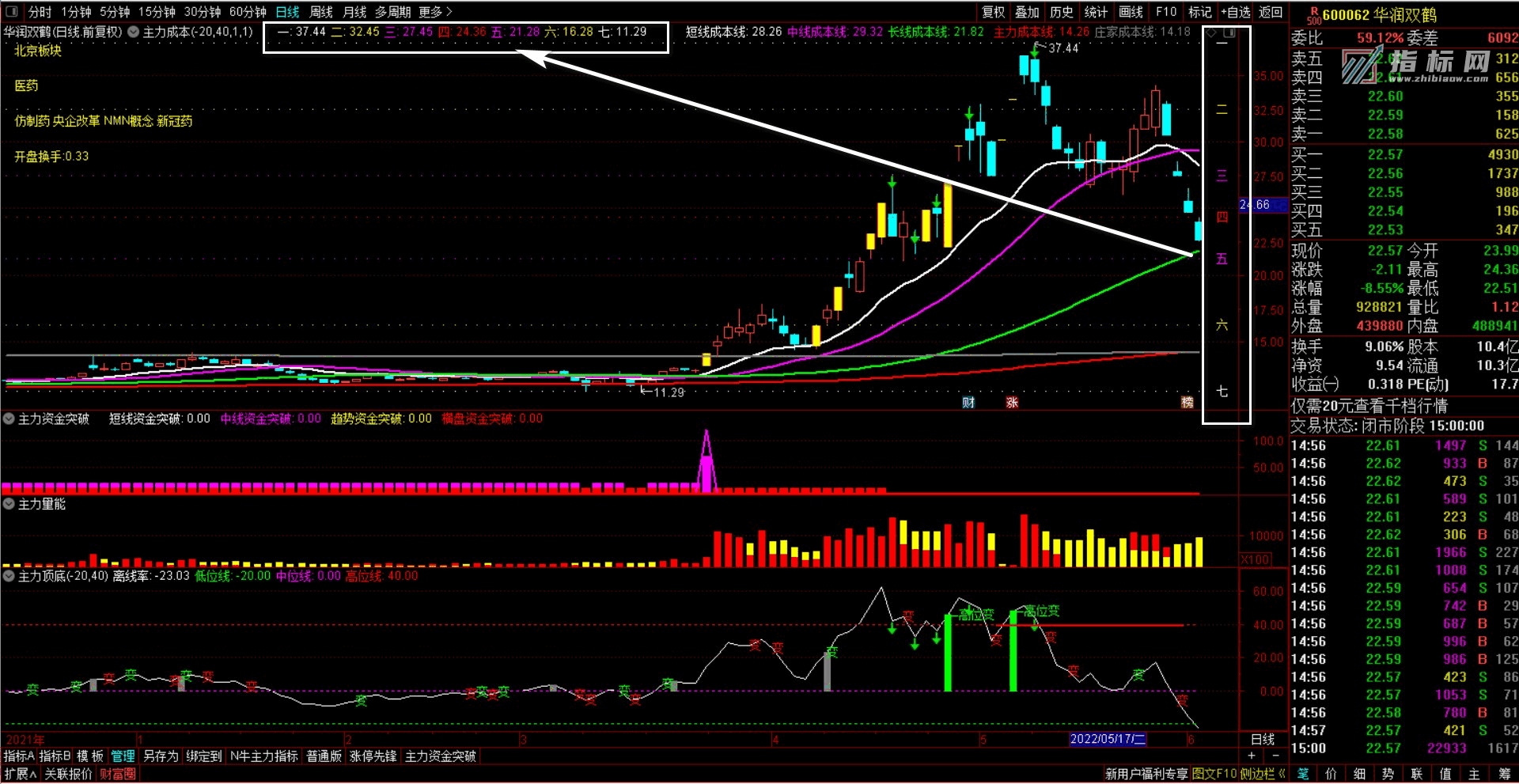Collapse the sidebar via 侧边栏 link
Screen dimensions: 1519x784
pyautogui.click(x=1263, y=774)
